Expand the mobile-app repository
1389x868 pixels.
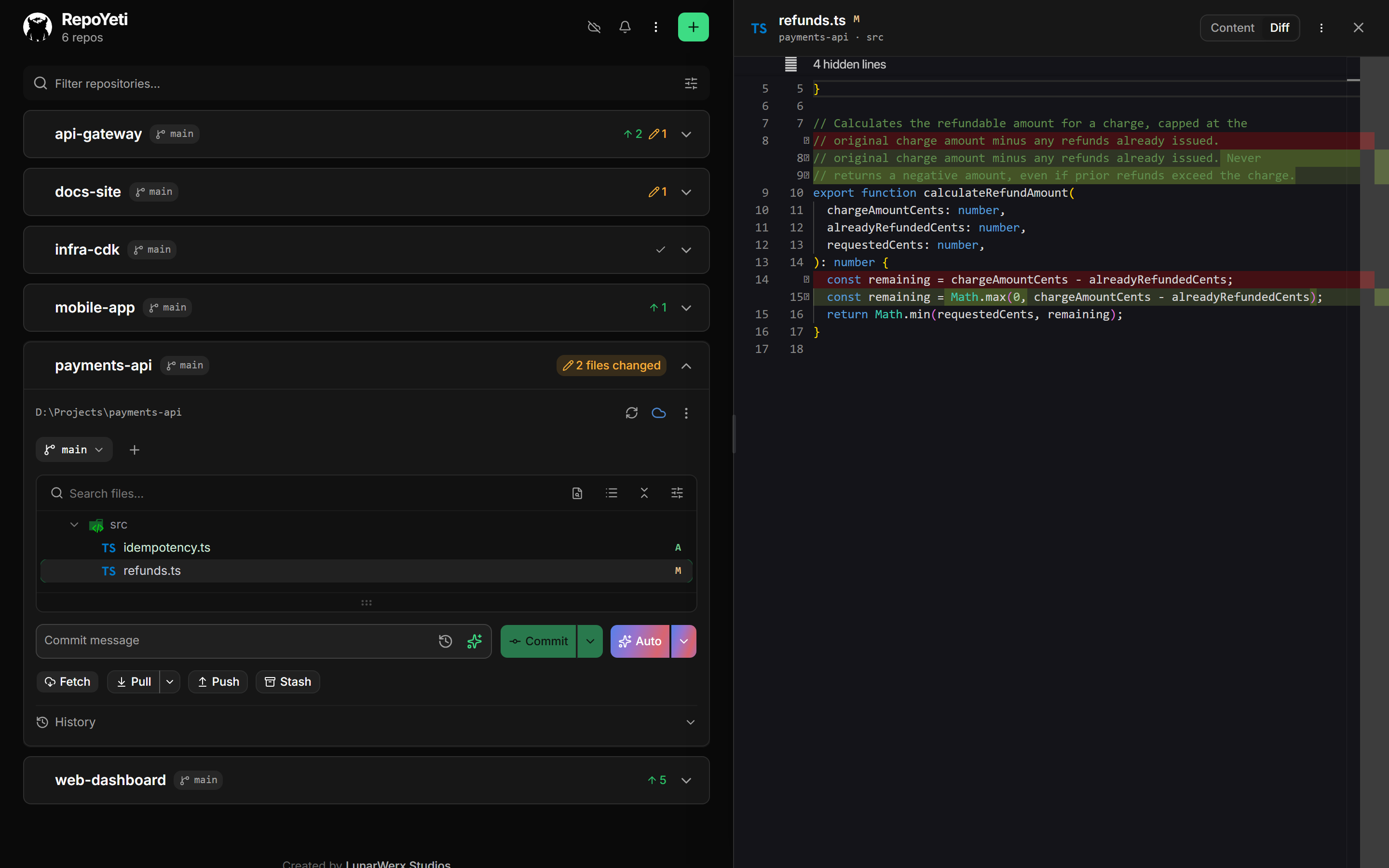tap(686, 308)
